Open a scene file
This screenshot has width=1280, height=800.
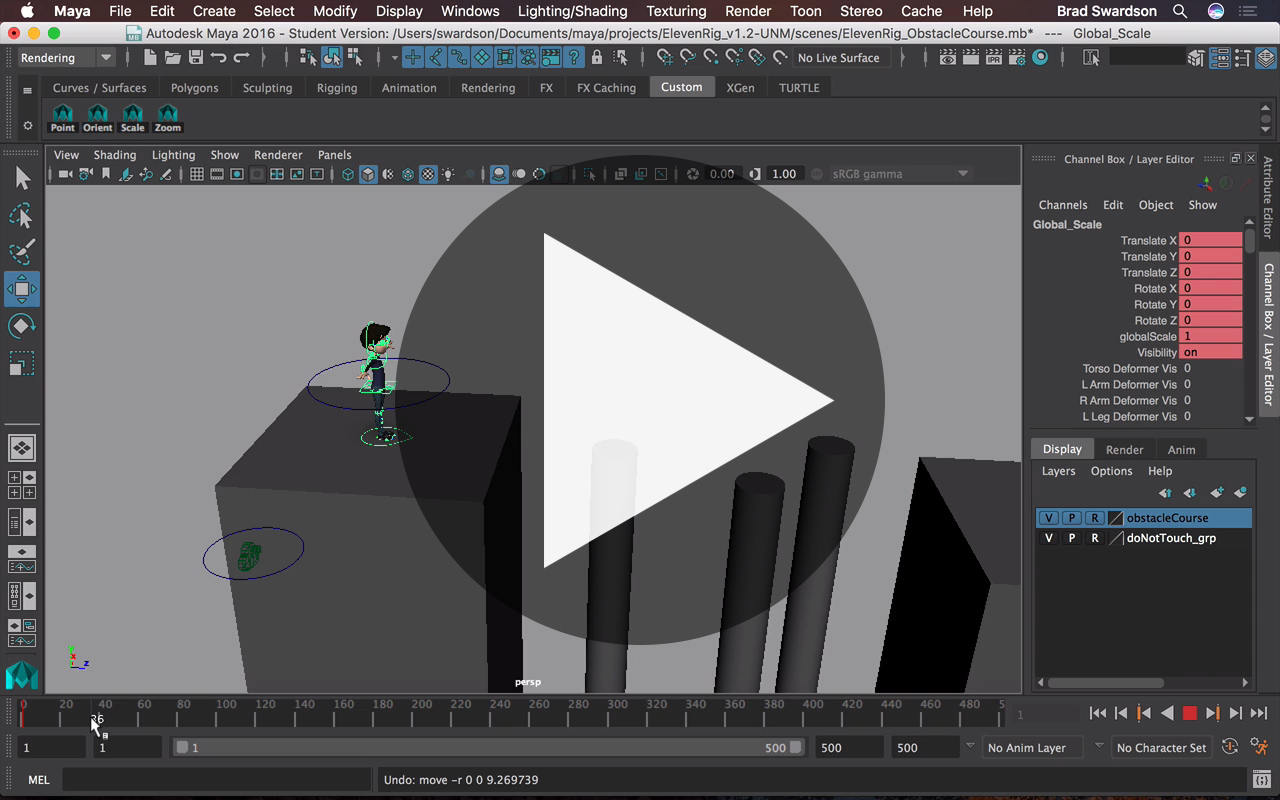[x=172, y=58]
